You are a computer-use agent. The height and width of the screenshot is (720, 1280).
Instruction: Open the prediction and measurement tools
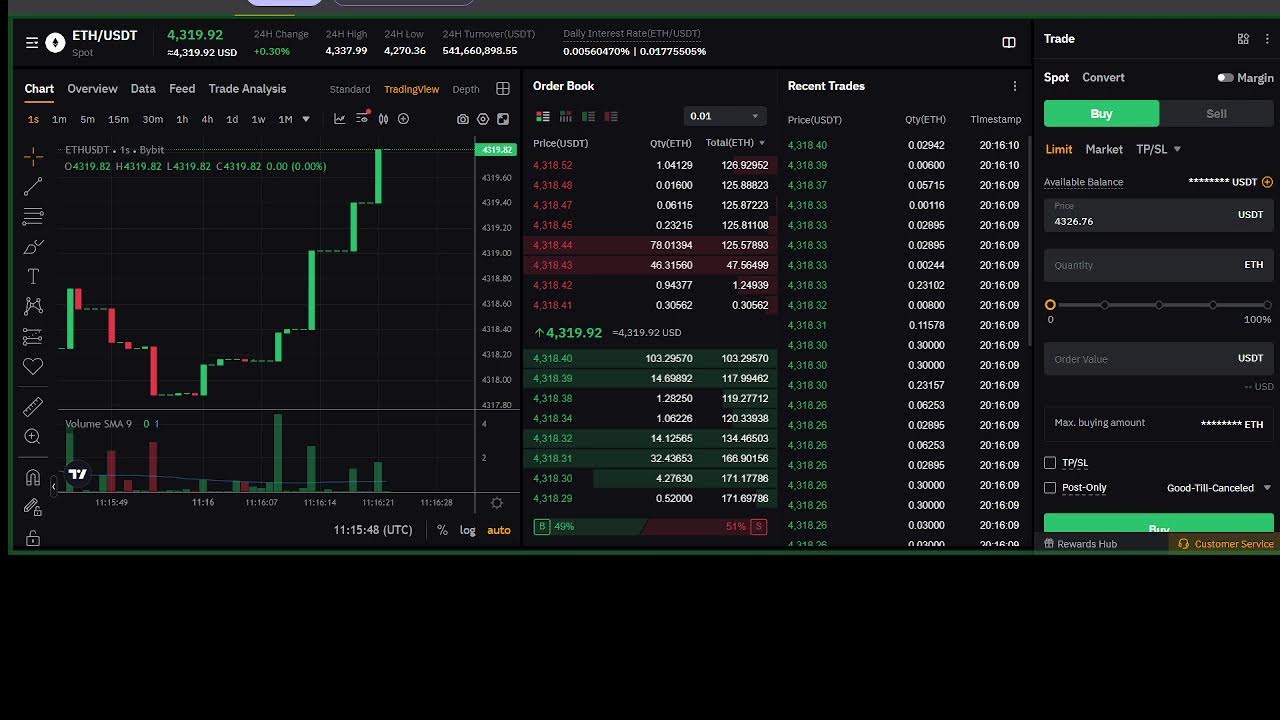(33, 336)
